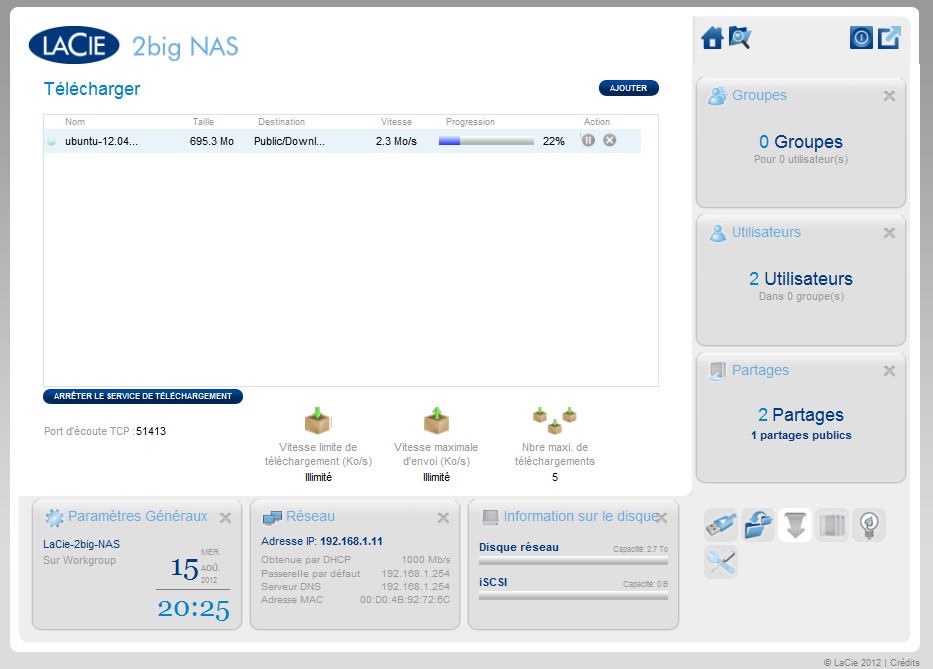Click the LaCie logo
The height and width of the screenshot is (669, 933).
(74, 45)
